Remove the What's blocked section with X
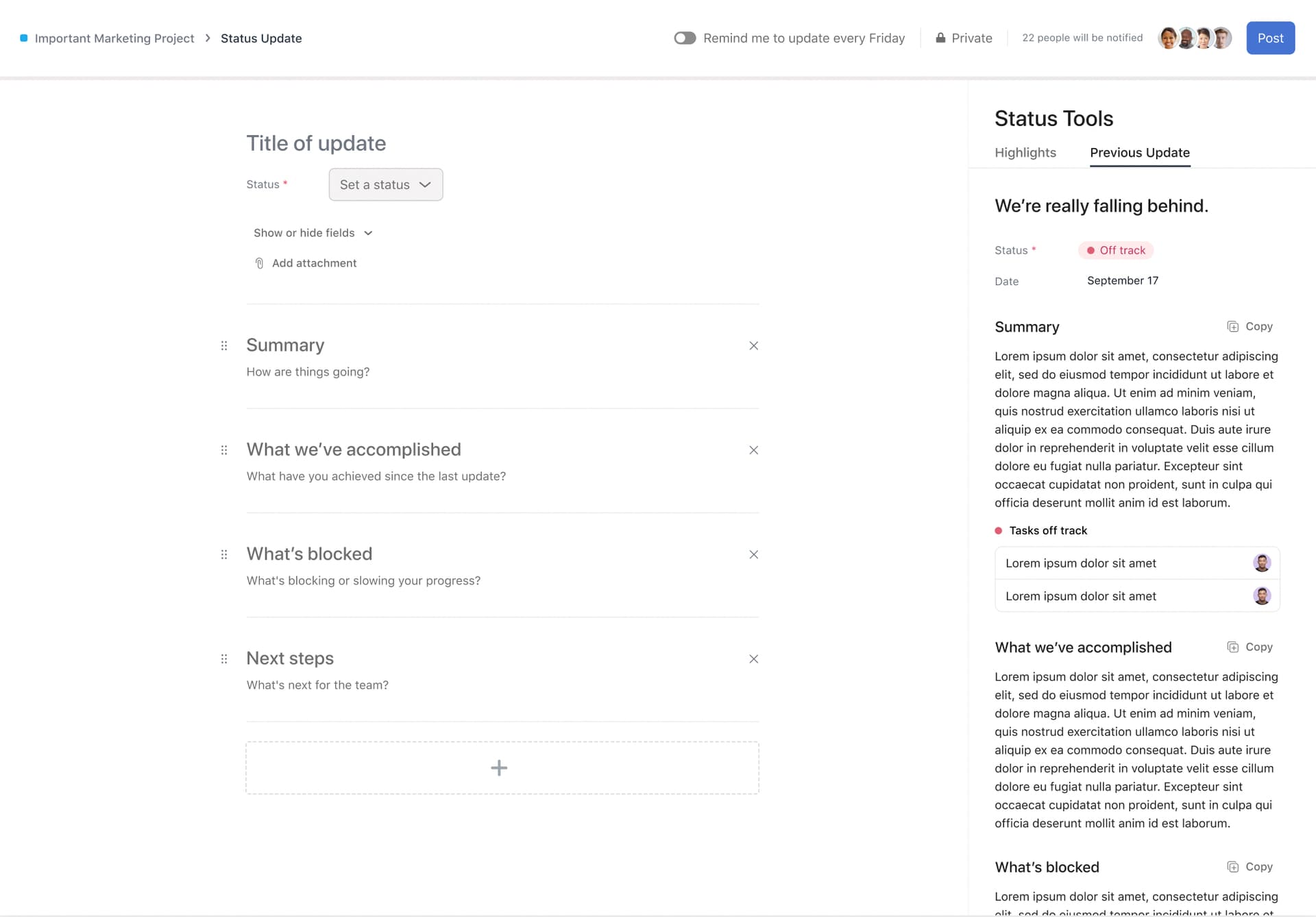This screenshot has height=917, width=1316. (x=753, y=554)
